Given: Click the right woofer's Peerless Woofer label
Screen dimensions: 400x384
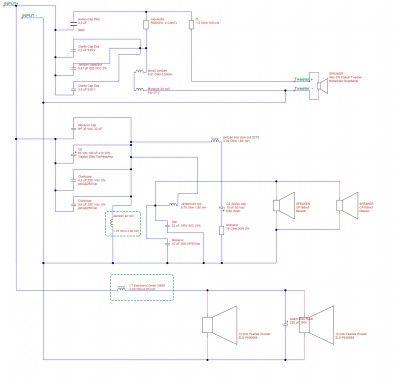Looking at the screenshot, I should tap(351, 336).
